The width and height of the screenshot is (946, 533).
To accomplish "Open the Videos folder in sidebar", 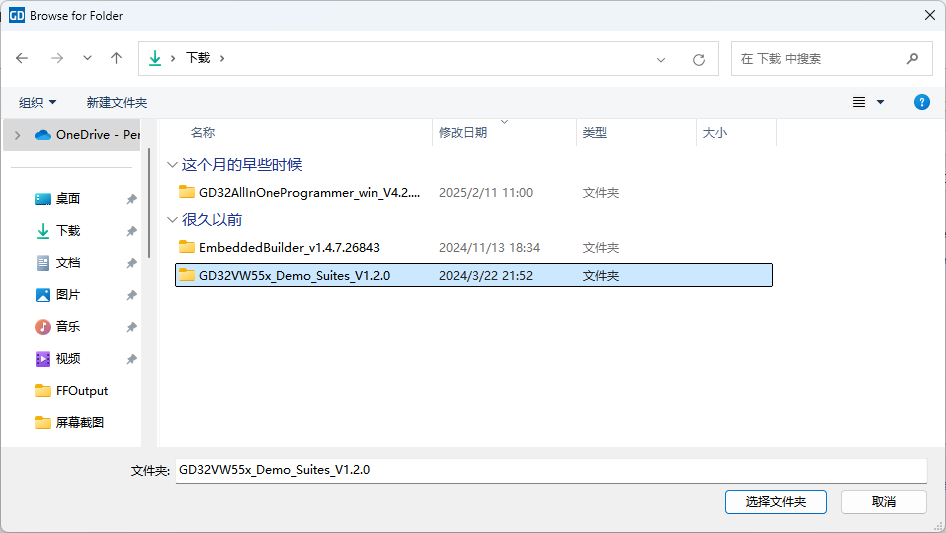I will pos(68,359).
